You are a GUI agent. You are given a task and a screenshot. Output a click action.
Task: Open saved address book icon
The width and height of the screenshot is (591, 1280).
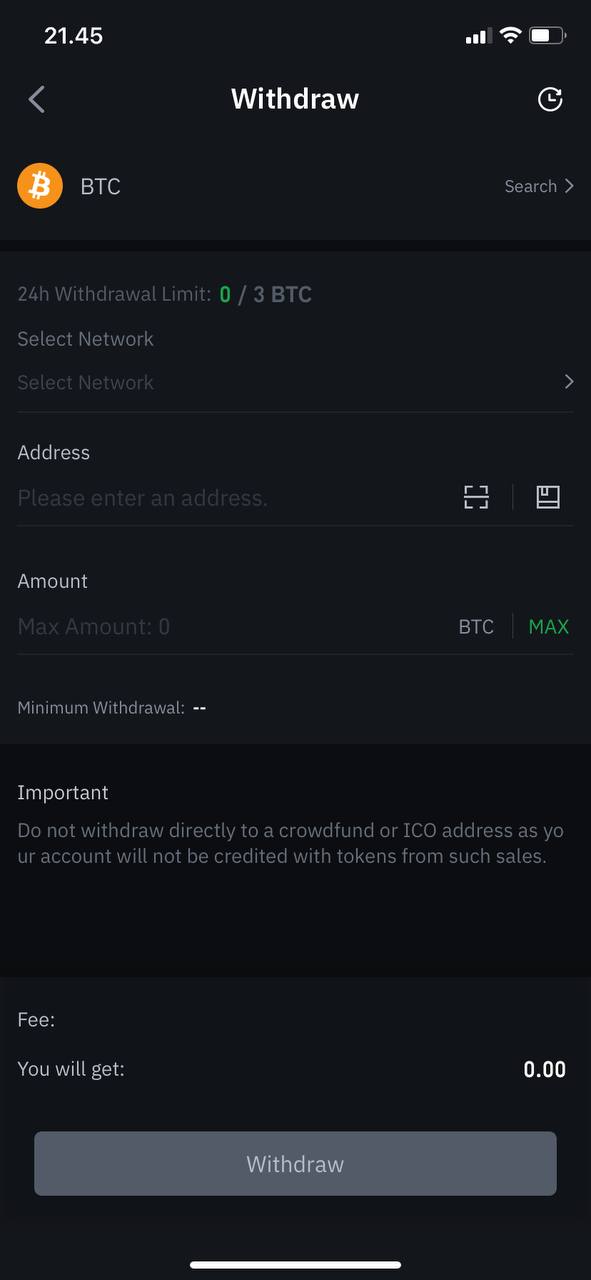tap(548, 497)
